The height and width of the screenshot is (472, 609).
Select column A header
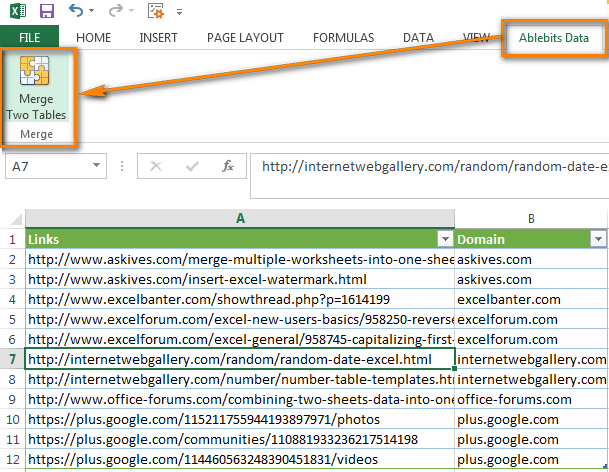240,219
